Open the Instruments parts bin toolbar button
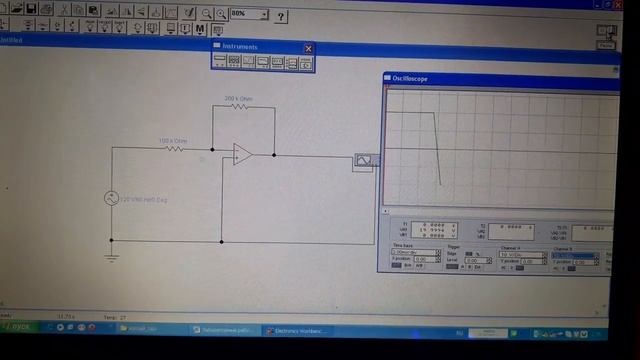 tap(218, 30)
